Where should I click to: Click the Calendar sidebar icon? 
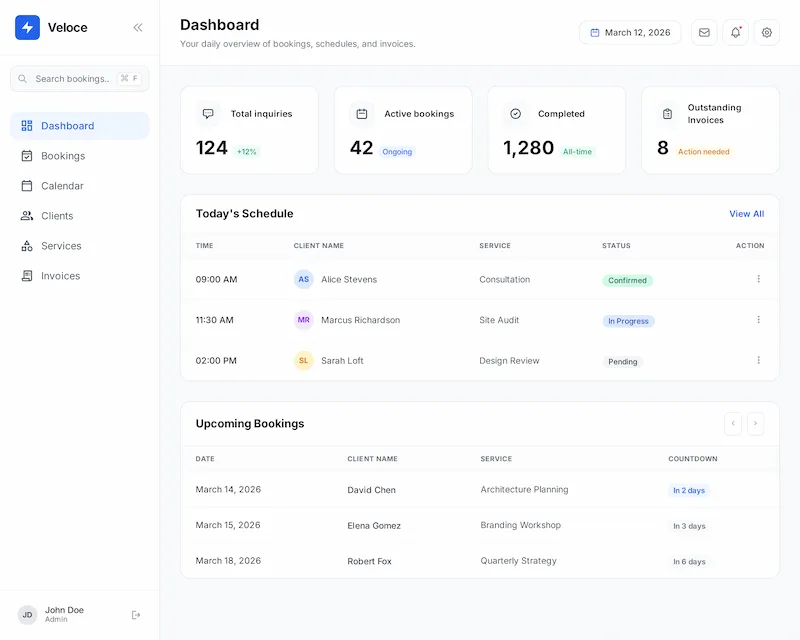click(27, 186)
